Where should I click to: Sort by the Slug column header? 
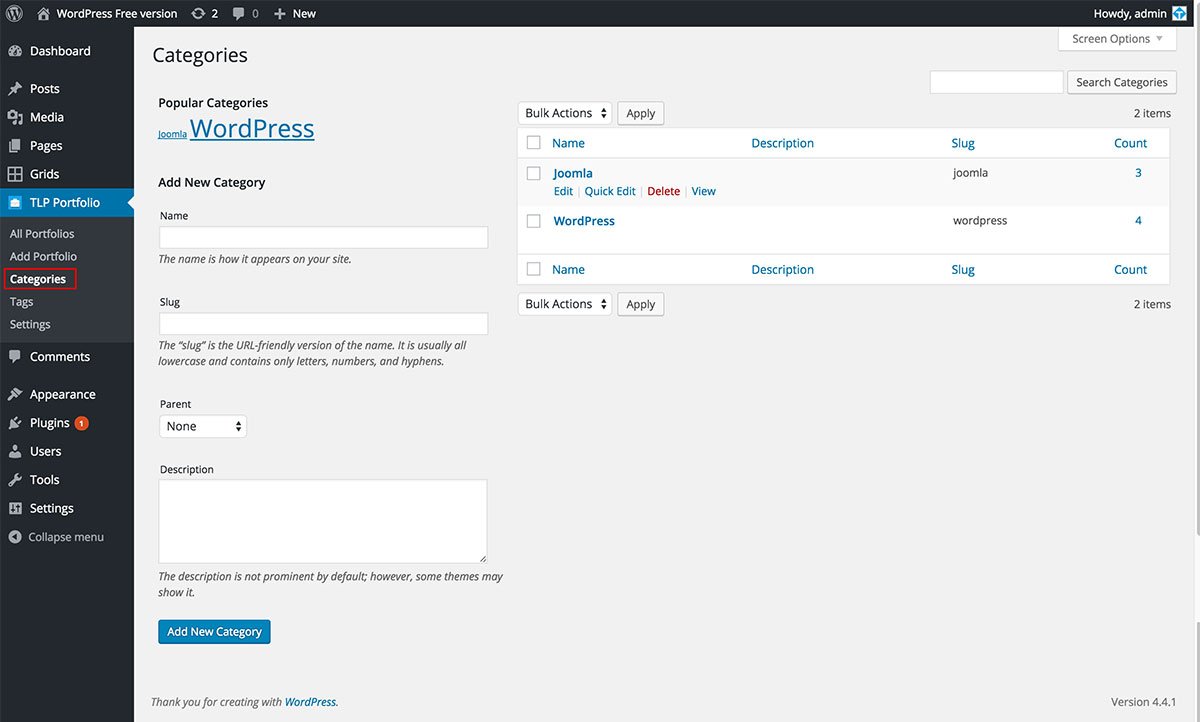click(x=963, y=143)
